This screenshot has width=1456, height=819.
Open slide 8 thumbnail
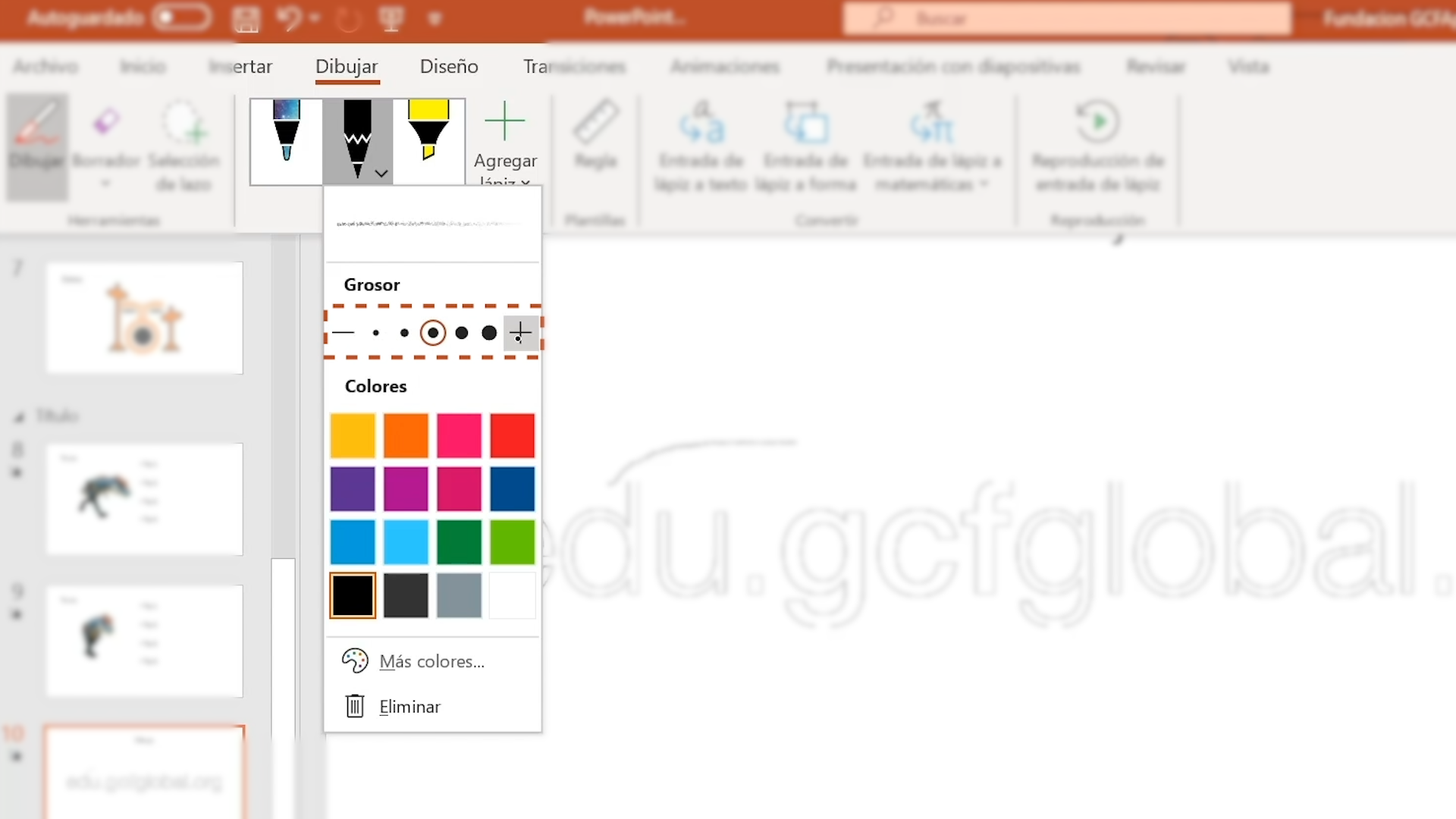pos(144,499)
